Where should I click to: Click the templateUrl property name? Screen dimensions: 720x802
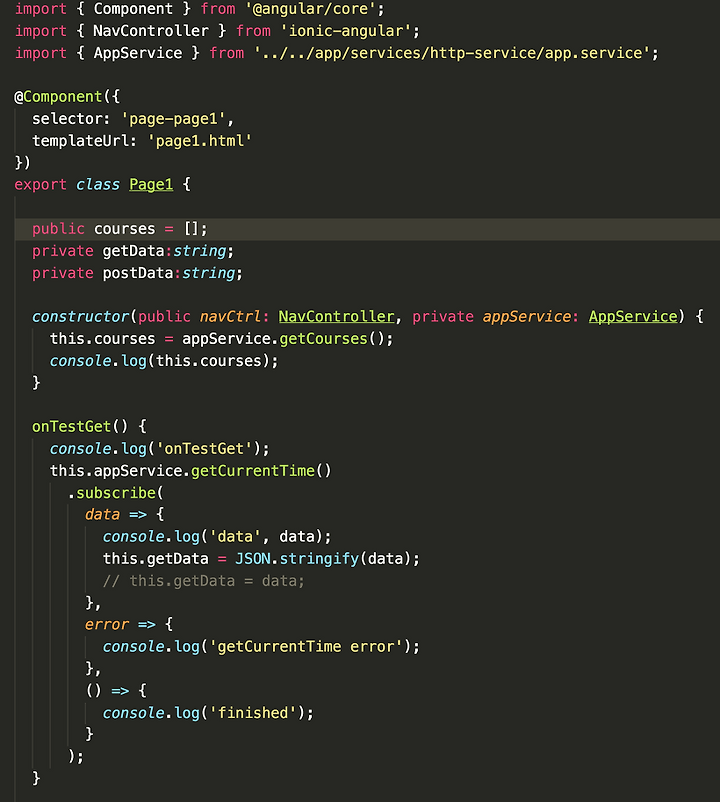point(80,141)
